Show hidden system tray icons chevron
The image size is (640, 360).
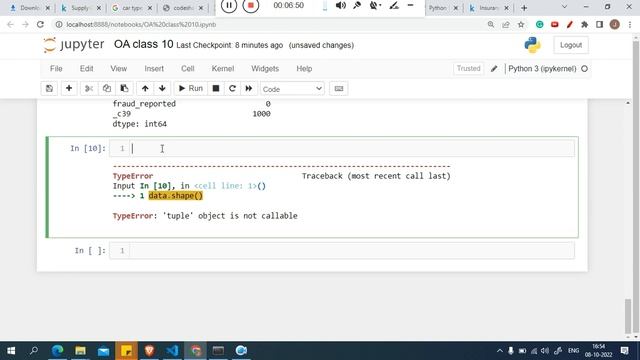tap(500, 351)
